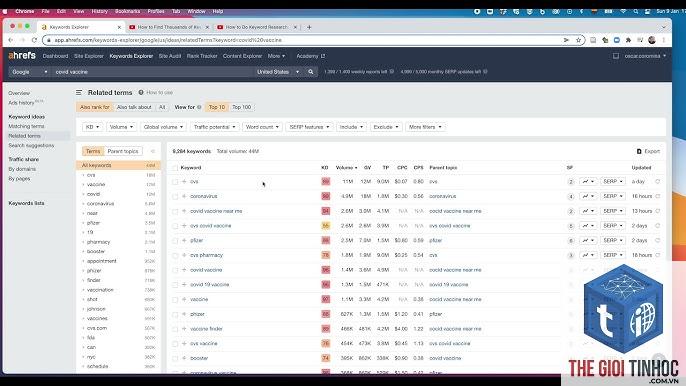Tick checkbox for cvs covid vaccine row
This screenshot has height=386, width=686.
pos(175,226)
